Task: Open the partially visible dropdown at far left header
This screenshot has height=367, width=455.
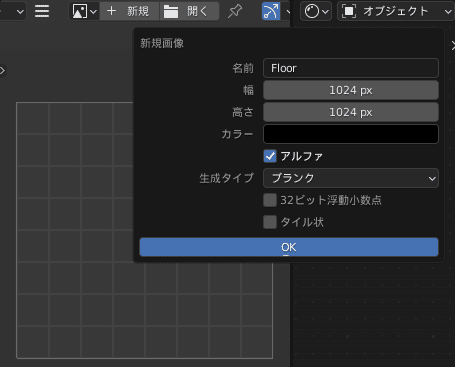Action: tap(13, 11)
